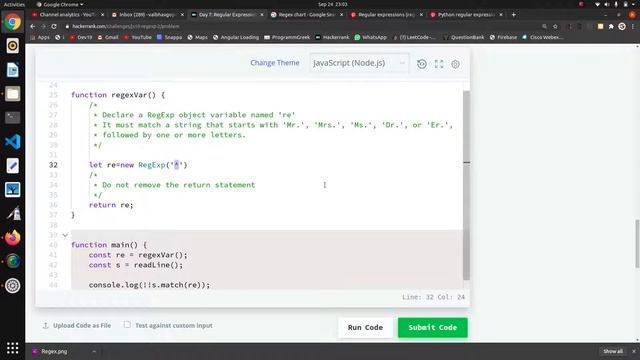640x360 pixels.
Task: Show applications grid in the dock
Action: coord(13,348)
